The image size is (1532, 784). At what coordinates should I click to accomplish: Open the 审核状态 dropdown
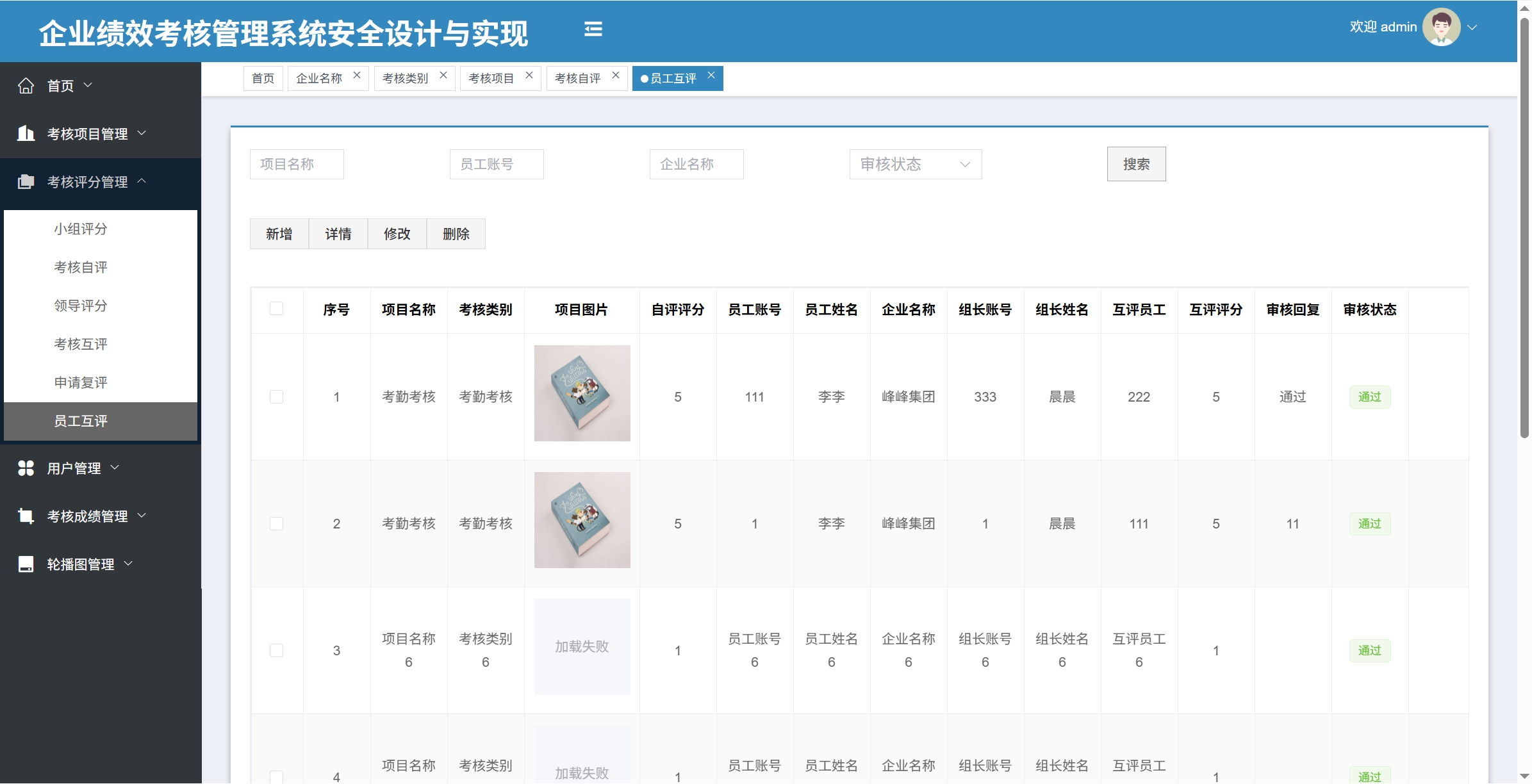tap(916, 164)
